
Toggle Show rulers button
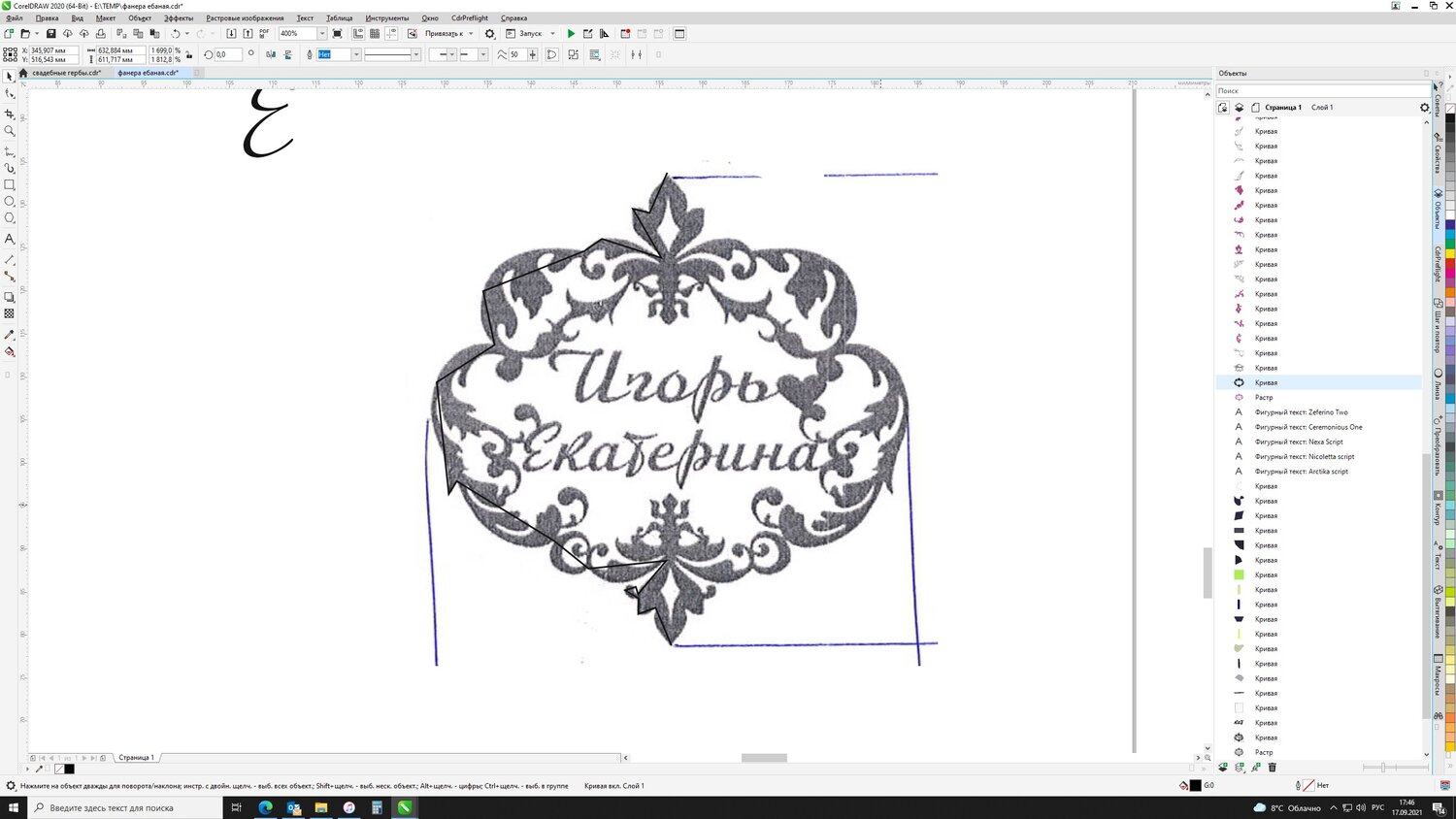click(358, 33)
